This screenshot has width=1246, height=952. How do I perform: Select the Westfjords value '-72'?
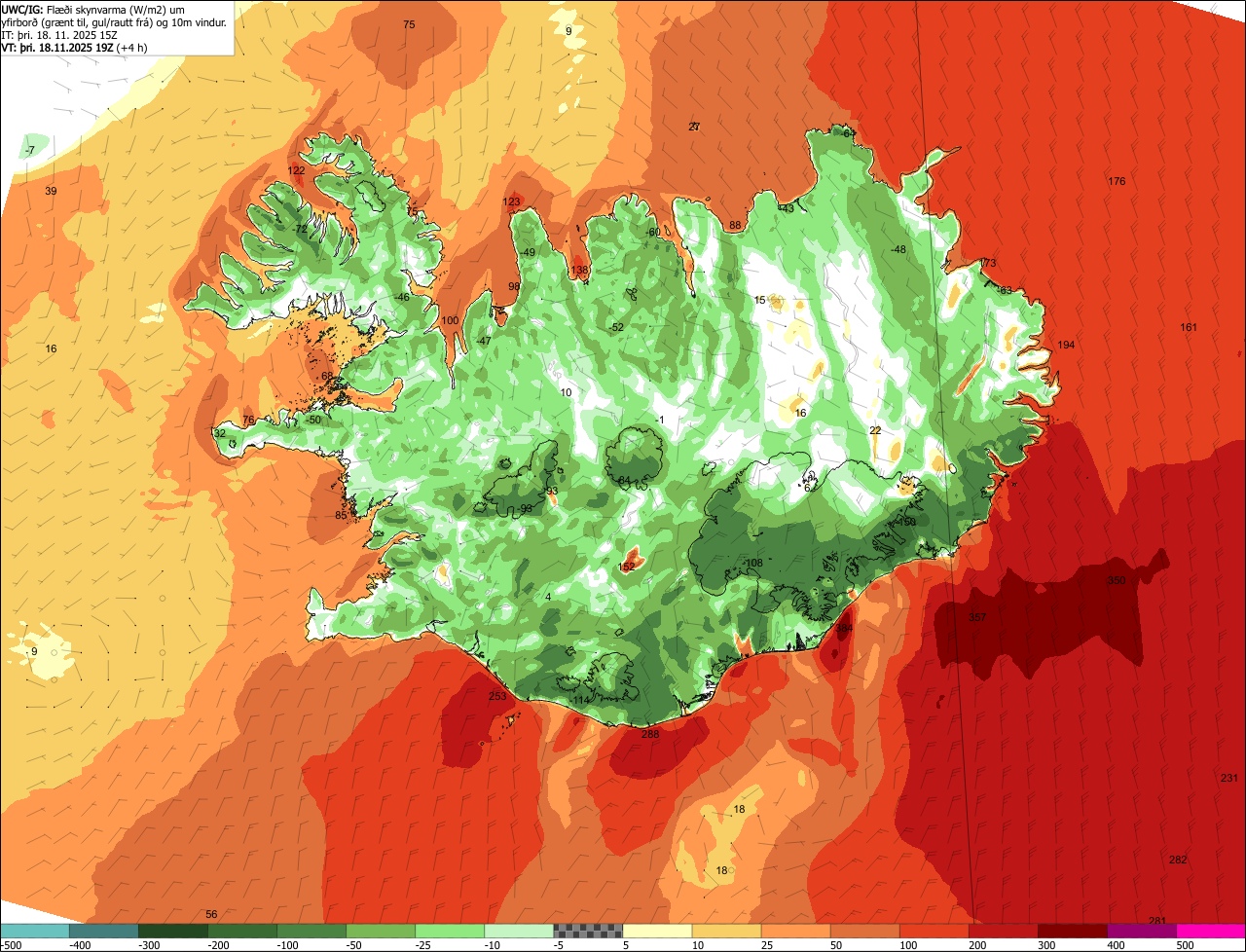click(x=301, y=229)
